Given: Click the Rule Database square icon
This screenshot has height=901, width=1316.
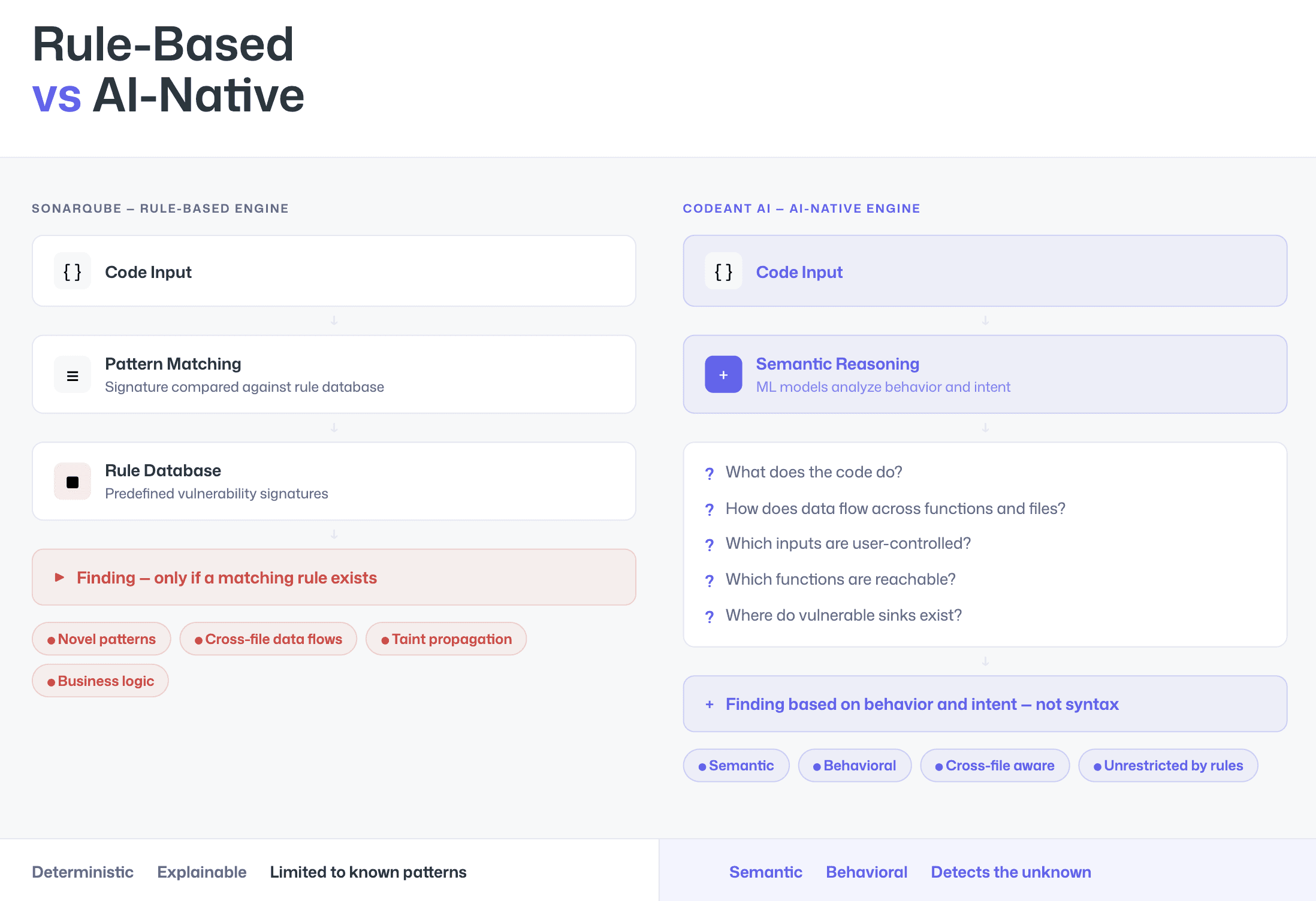Looking at the screenshot, I should pyautogui.click(x=72, y=482).
